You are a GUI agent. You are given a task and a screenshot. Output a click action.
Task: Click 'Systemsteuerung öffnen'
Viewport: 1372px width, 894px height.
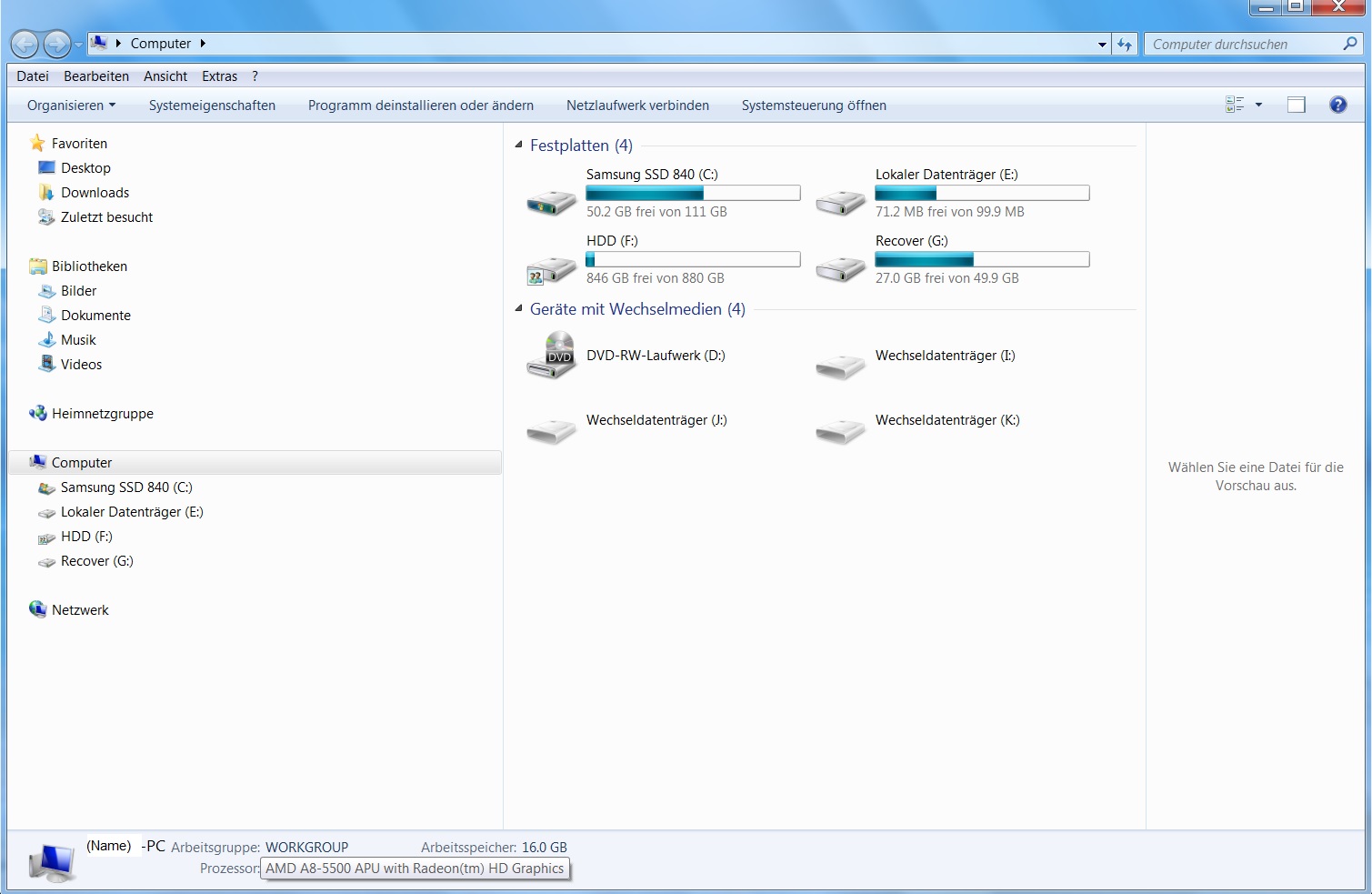814,105
